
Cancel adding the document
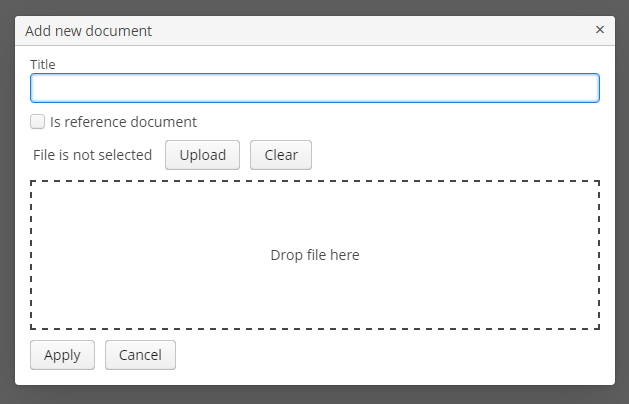[140, 355]
